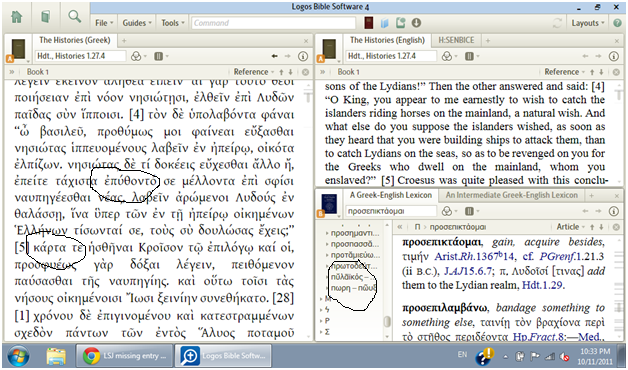Open info panel for The Histories (Greek)

(x=303, y=56)
